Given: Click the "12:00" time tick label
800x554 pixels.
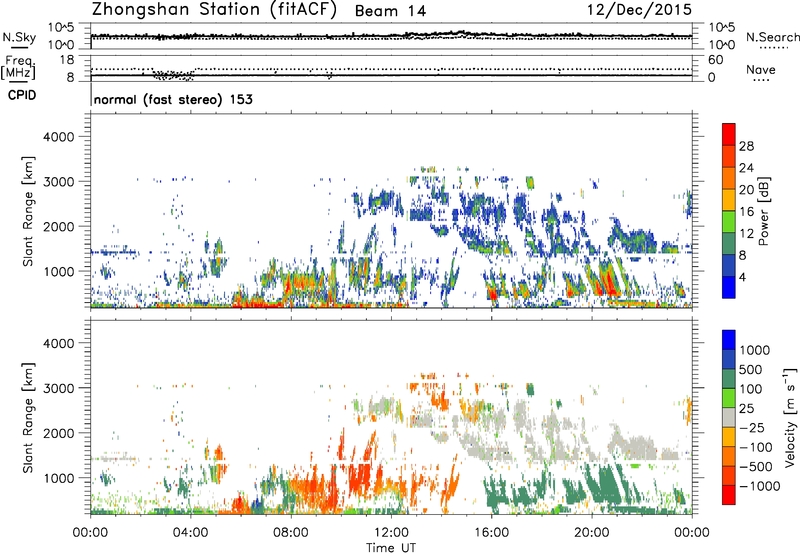Looking at the screenshot, I should pyautogui.click(x=391, y=533).
